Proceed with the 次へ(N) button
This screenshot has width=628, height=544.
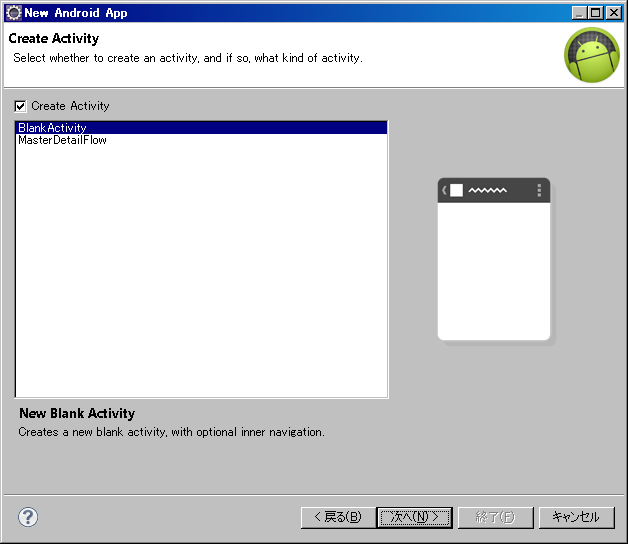[415, 518]
